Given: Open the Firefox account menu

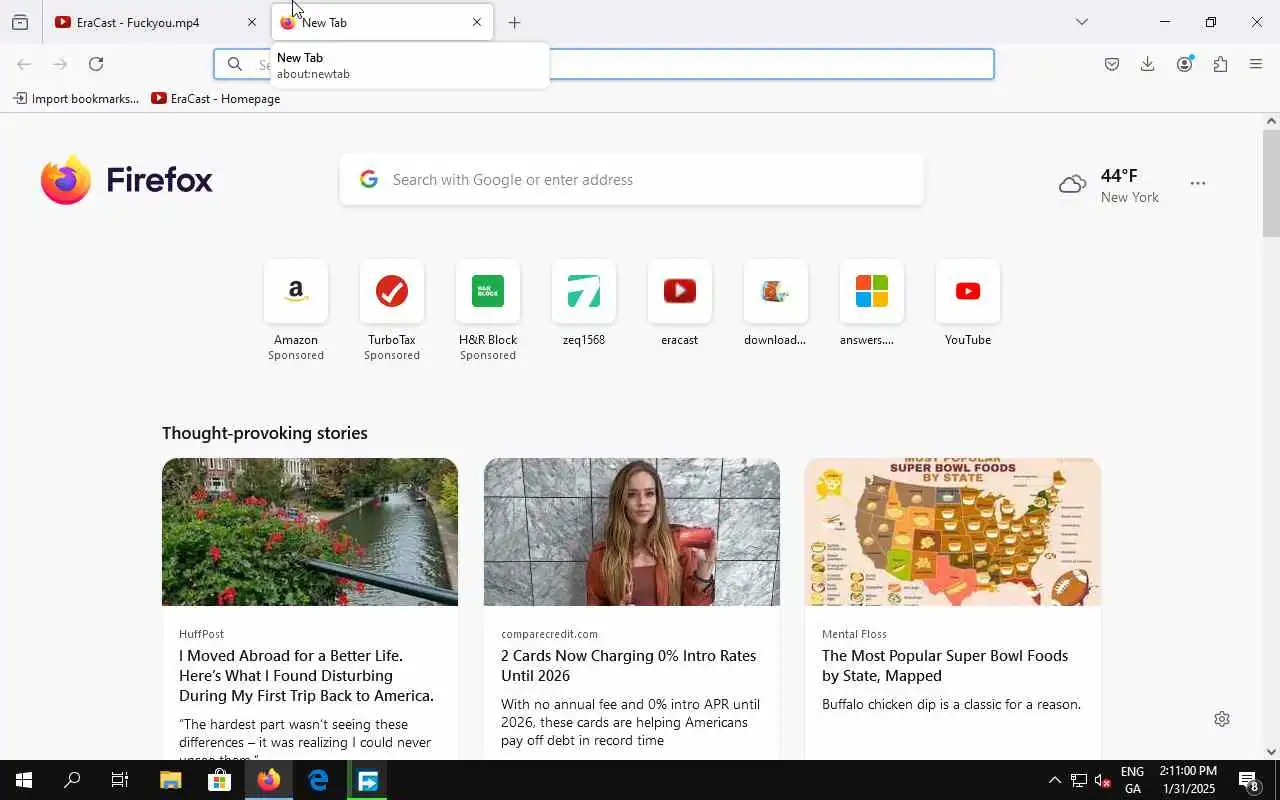Looking at the screenshot, I should [x=1185, y=64].
